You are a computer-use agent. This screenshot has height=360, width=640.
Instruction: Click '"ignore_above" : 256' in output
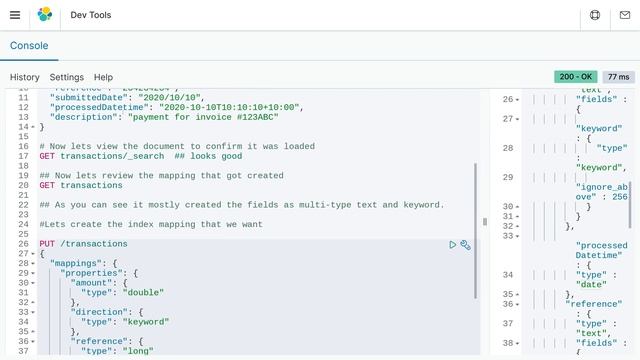coord(601,192)
